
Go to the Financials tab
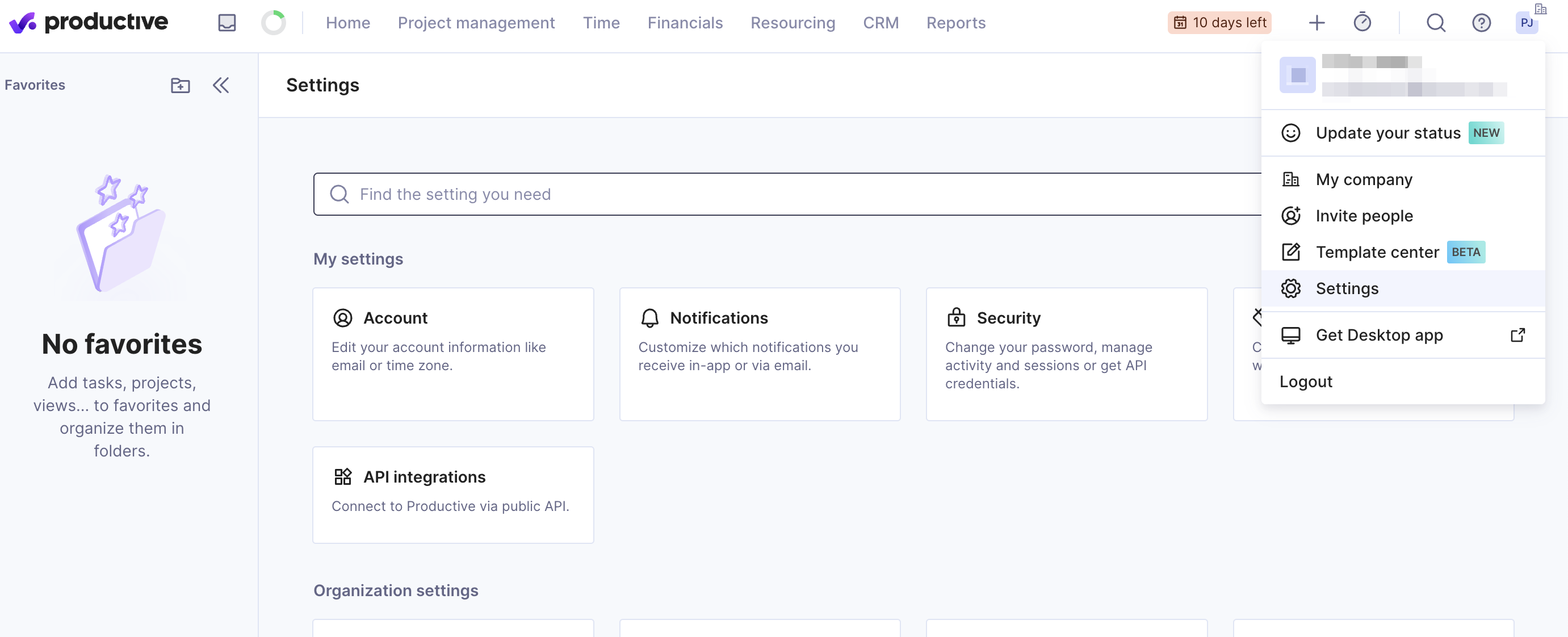point(685,23)
